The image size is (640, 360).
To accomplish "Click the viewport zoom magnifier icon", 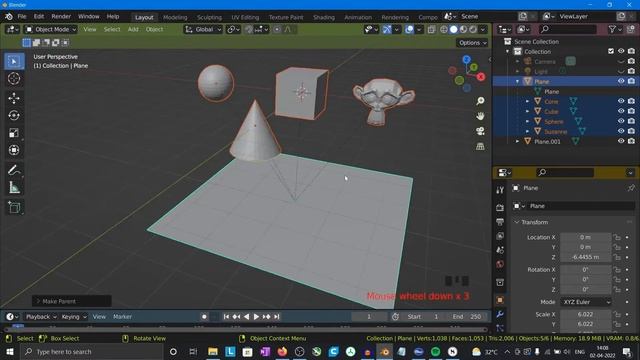I will tap(480, 101).
